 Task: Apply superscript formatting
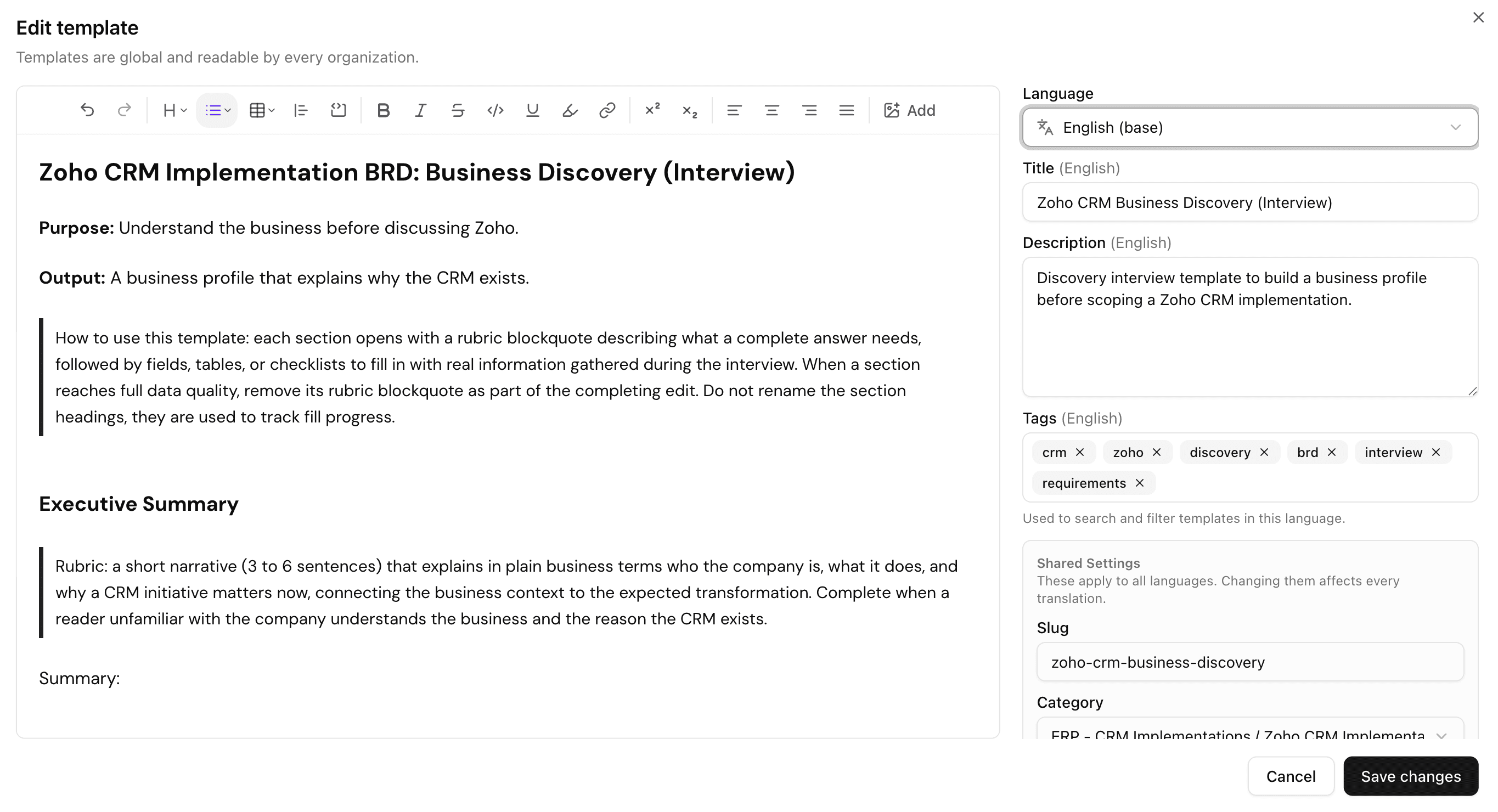[652, 110]
